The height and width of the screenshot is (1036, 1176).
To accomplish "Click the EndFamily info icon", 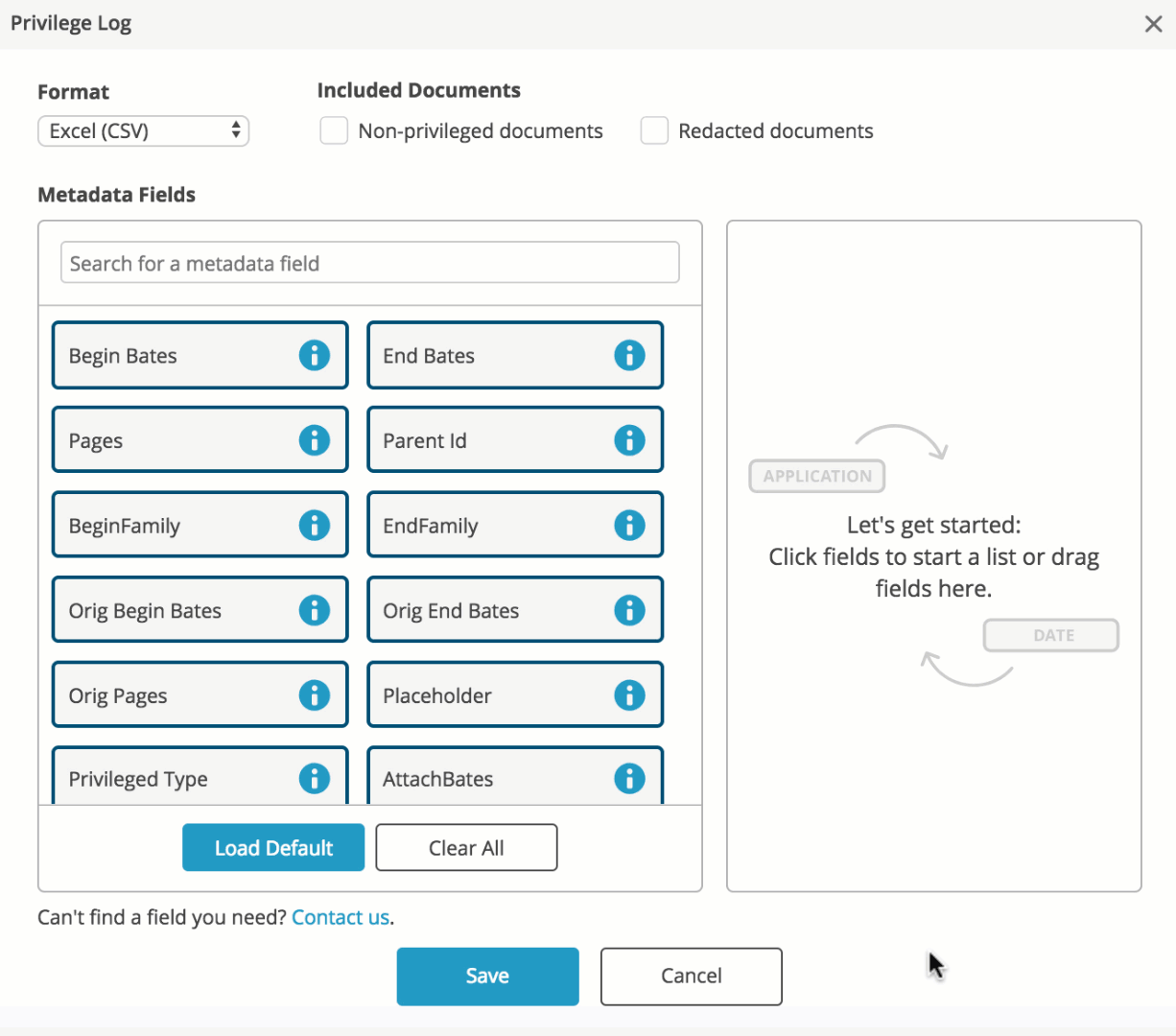I will point(629,525).
